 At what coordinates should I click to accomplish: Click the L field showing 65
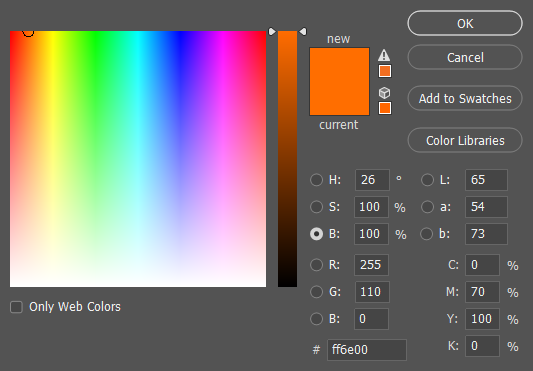point(486,180)
